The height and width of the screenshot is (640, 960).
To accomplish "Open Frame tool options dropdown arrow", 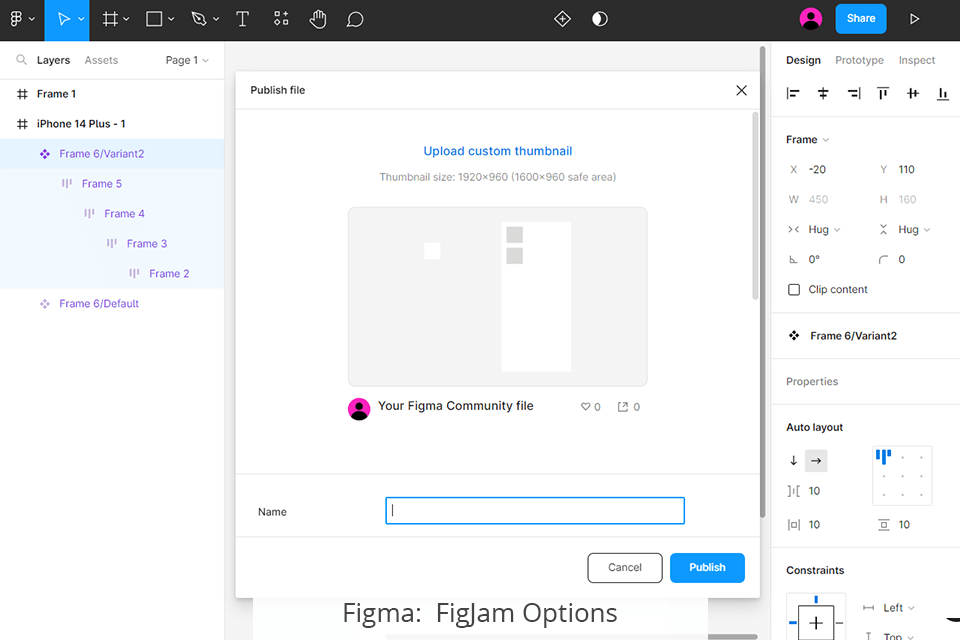I will click(126, 20).
